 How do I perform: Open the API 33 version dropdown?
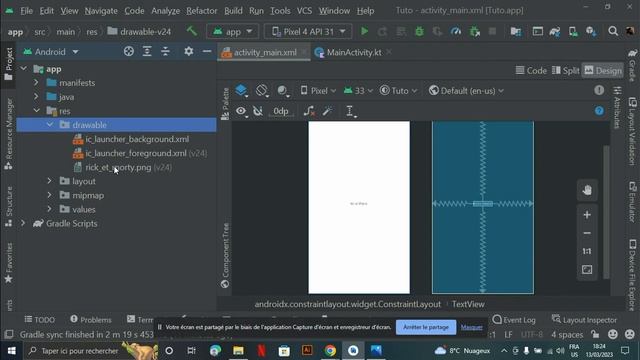[358, 91]
